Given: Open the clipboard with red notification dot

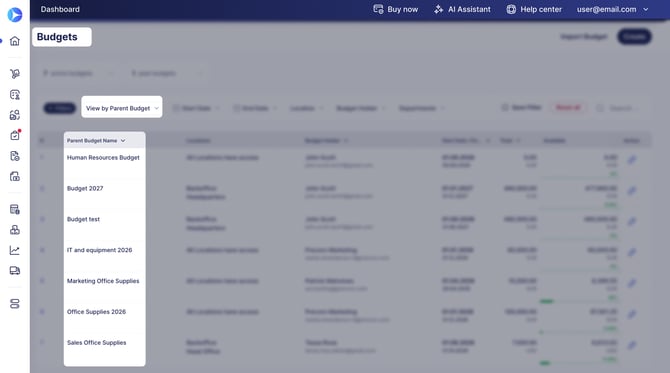Looking at the screenshot, I should [15, 135].
